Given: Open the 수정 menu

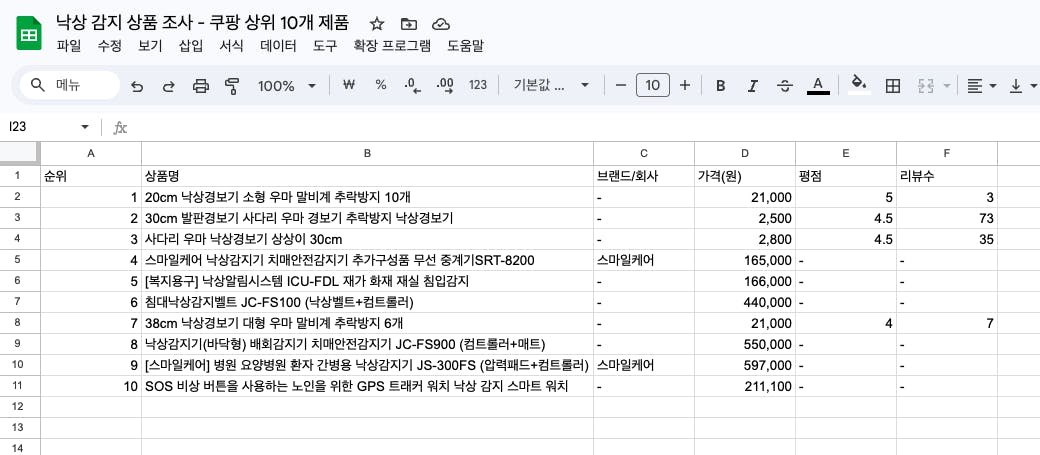Looking at the screenshot, I should tap(109, 46).
